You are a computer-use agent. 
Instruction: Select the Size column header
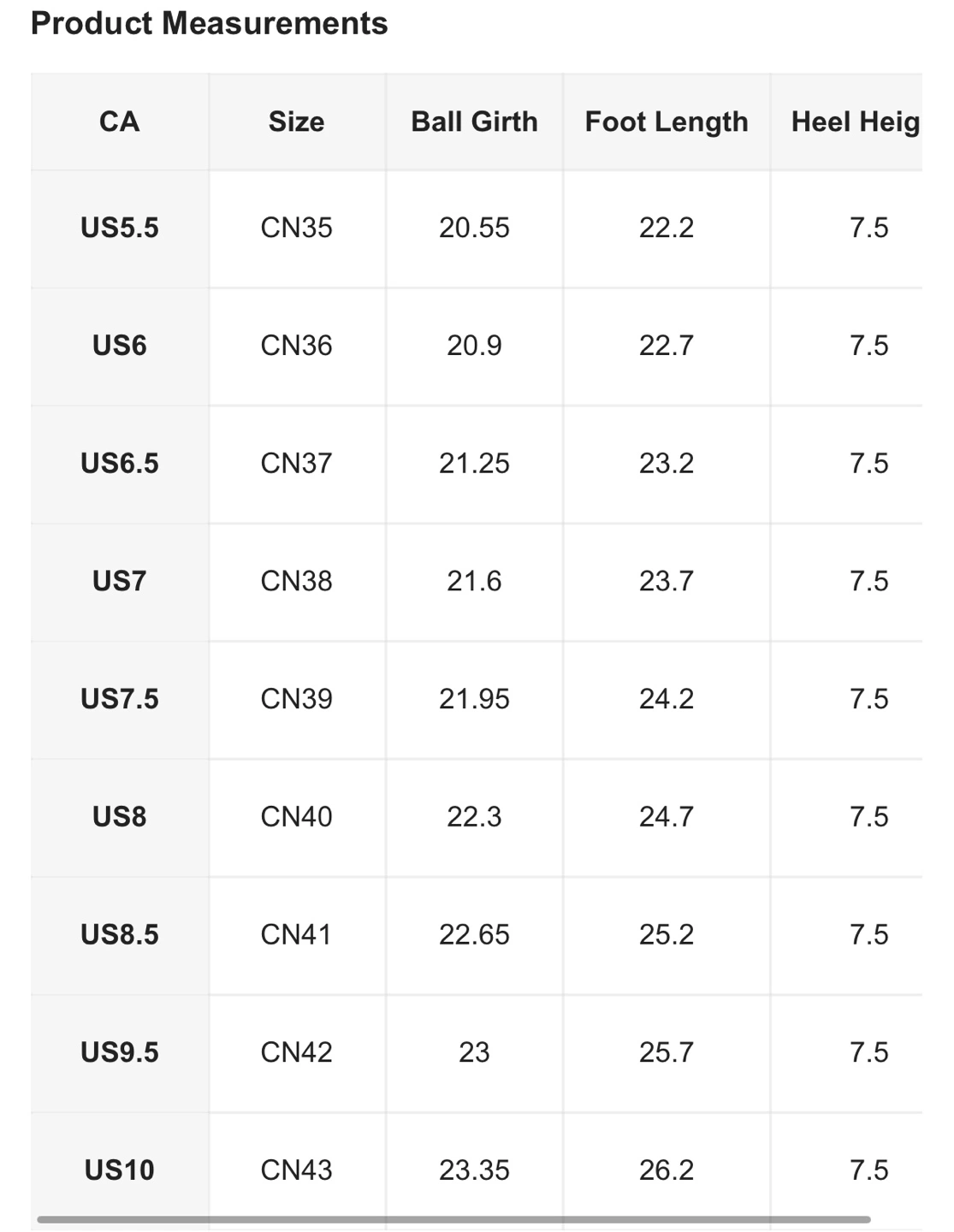point(297,121)
